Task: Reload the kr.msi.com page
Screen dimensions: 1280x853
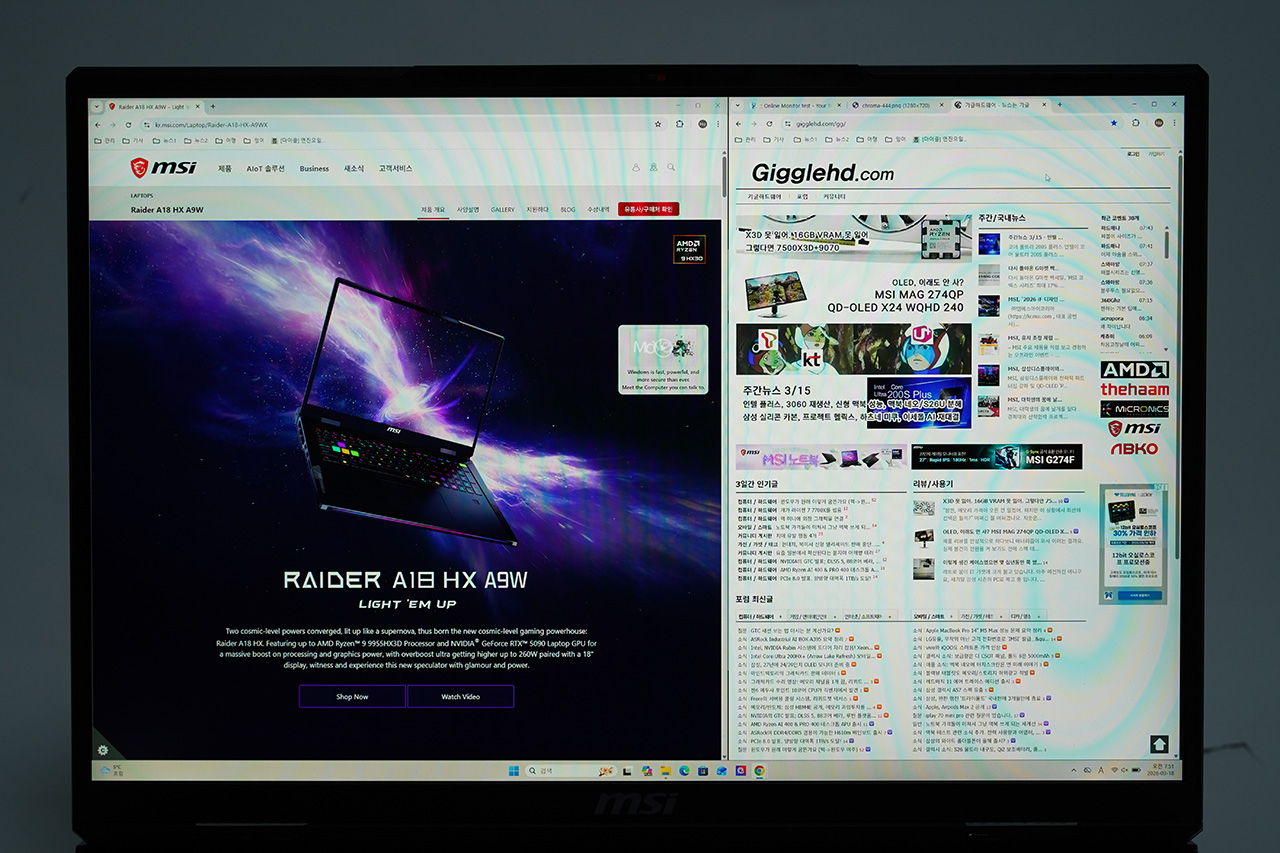Action: (x=128, y=125)
